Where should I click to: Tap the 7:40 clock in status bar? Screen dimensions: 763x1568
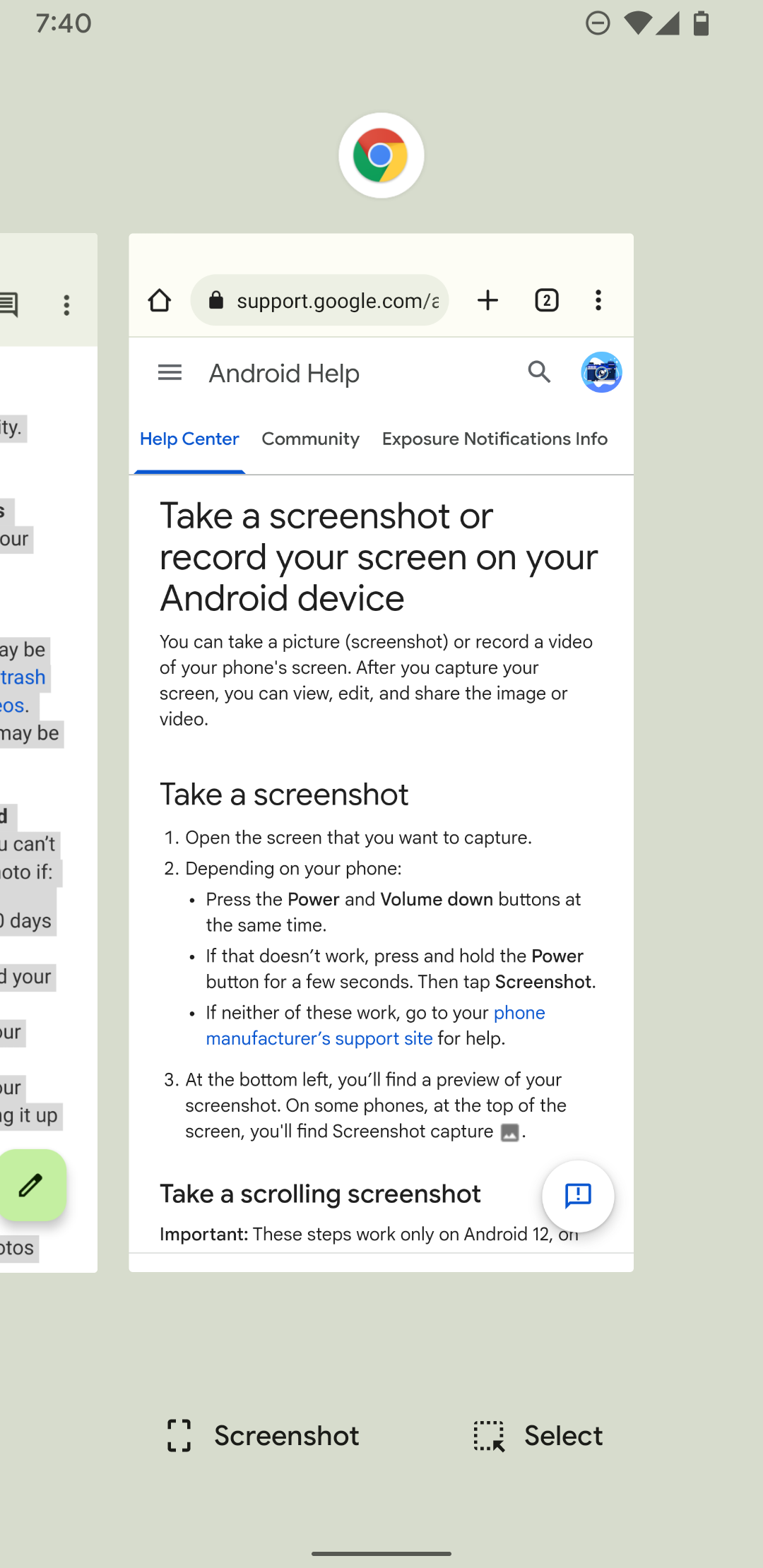[64, 23]
